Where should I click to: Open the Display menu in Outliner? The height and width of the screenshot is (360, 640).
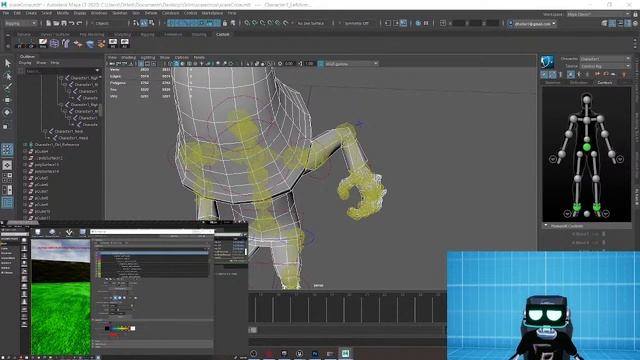click(x=25, y=63)
